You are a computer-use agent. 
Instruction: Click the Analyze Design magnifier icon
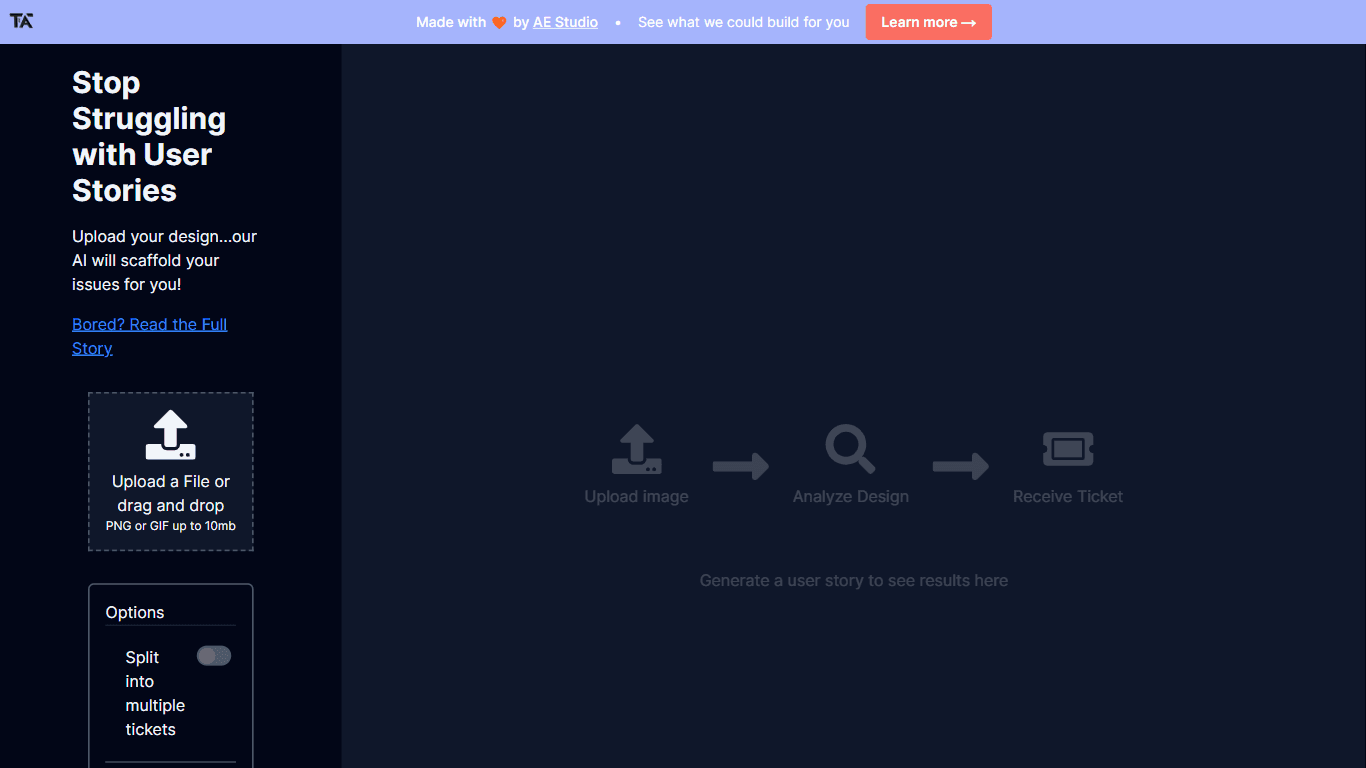[850, 449]
